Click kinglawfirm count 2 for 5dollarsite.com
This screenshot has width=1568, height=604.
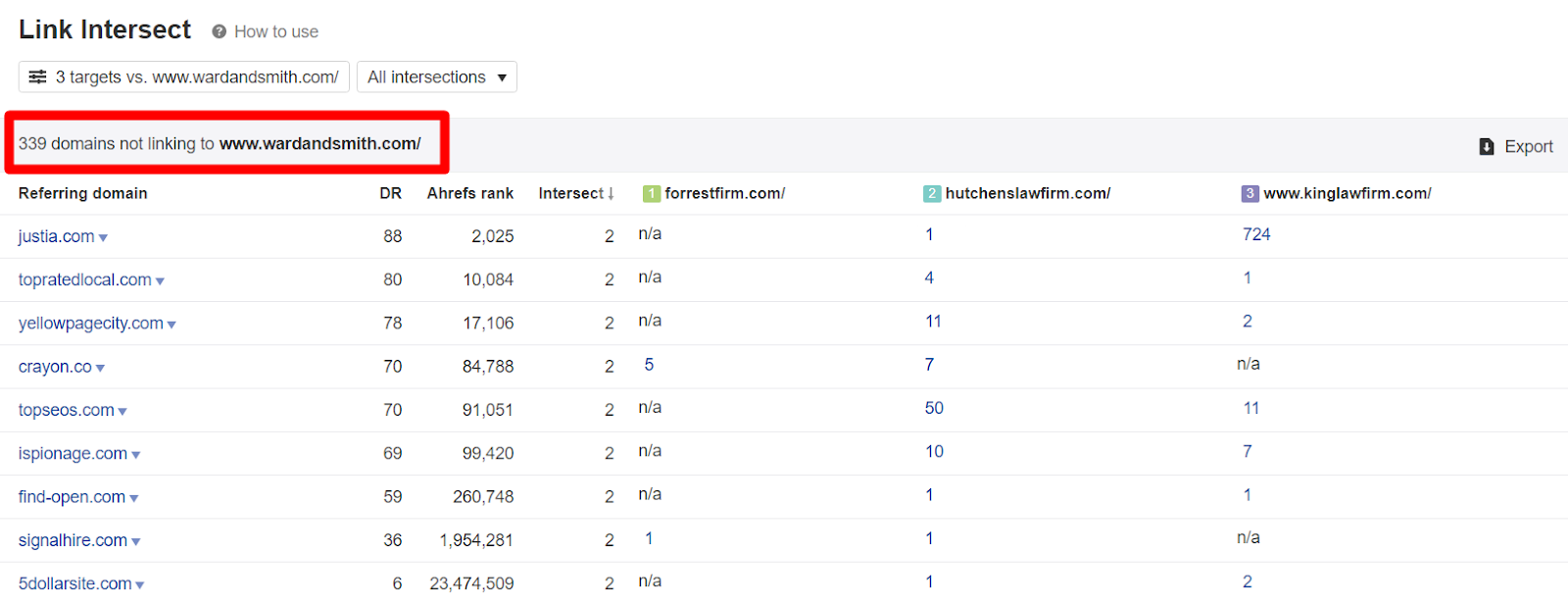[1248, 581]
